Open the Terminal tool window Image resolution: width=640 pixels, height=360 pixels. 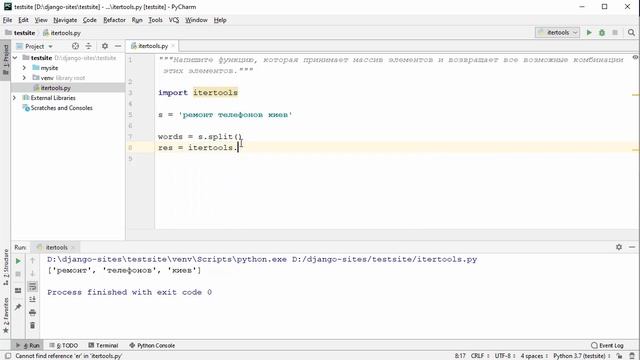coord(103,345)
